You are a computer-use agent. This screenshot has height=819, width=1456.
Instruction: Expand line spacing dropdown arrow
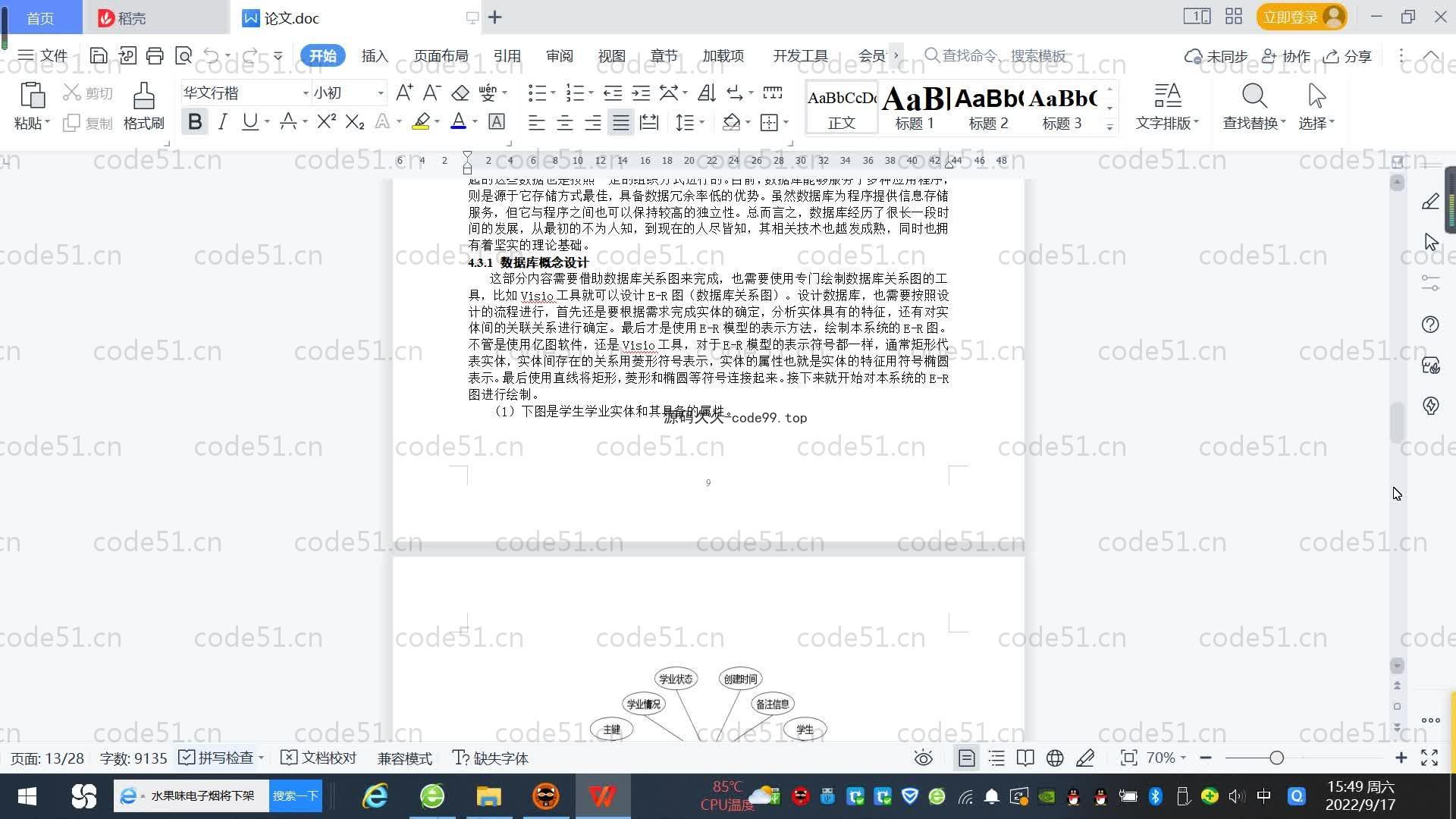point(702,122)
